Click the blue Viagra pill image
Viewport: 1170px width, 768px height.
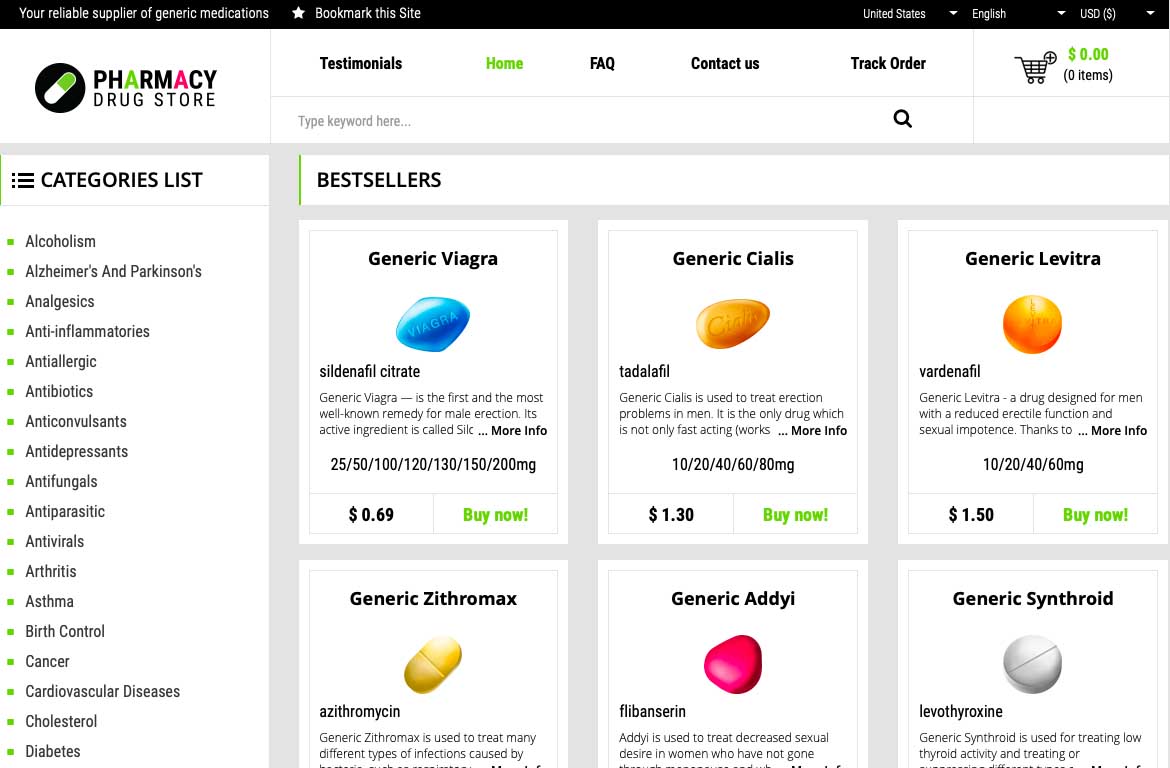[x=433, y=324]
